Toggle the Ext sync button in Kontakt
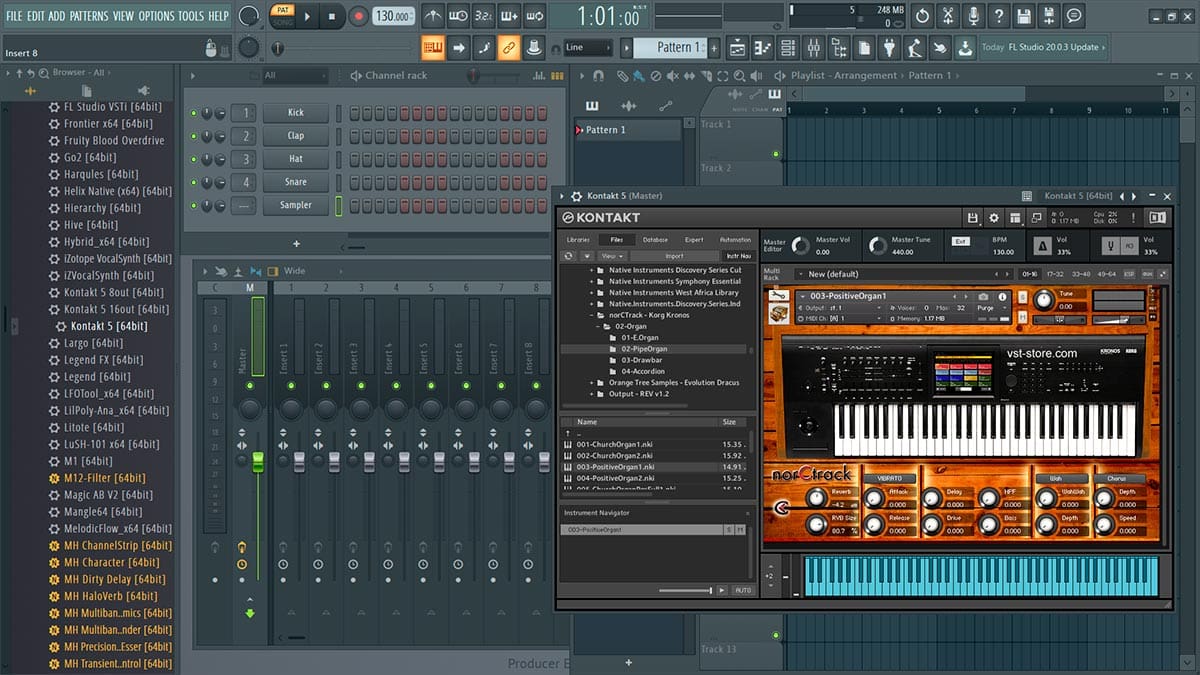 point(960,241)
